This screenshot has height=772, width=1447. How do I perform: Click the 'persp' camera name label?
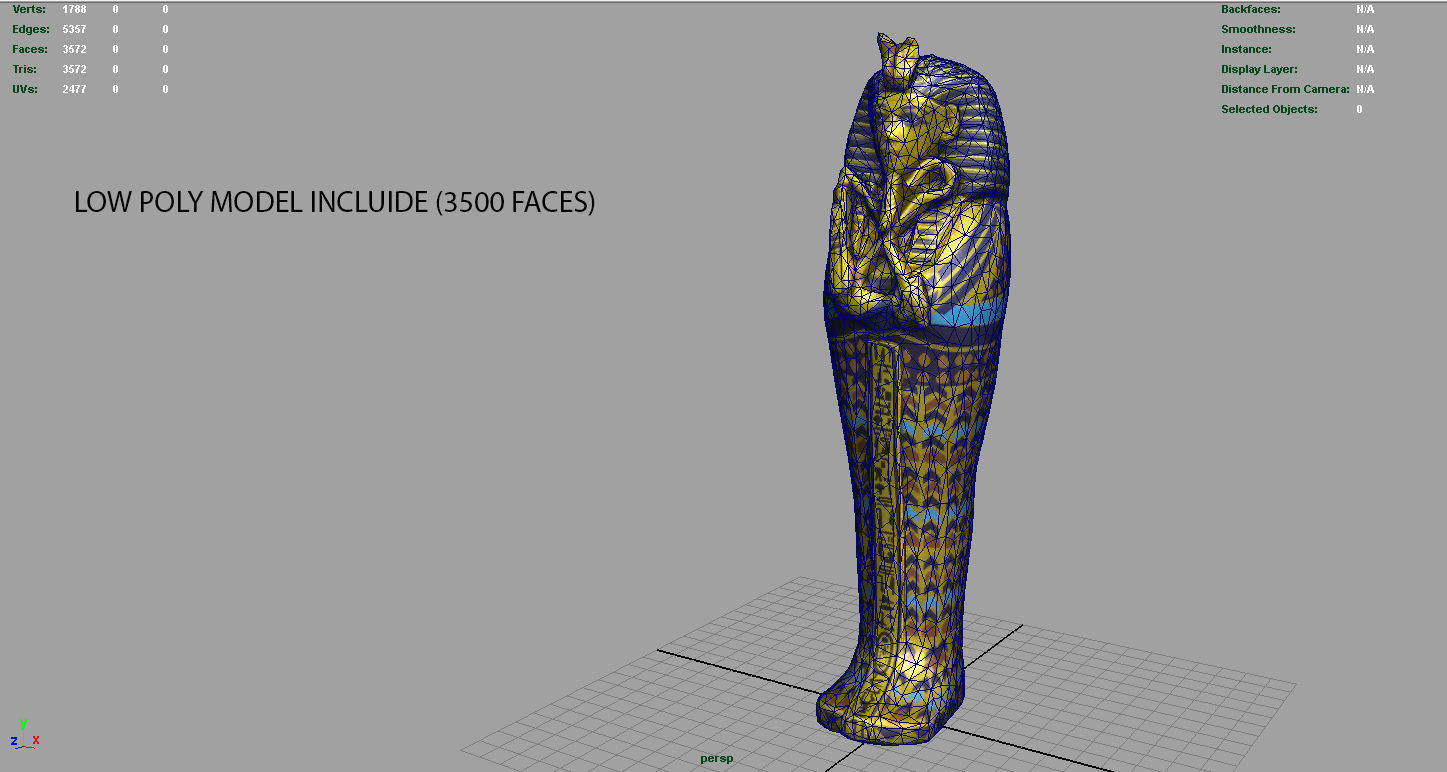click(716, 759)
